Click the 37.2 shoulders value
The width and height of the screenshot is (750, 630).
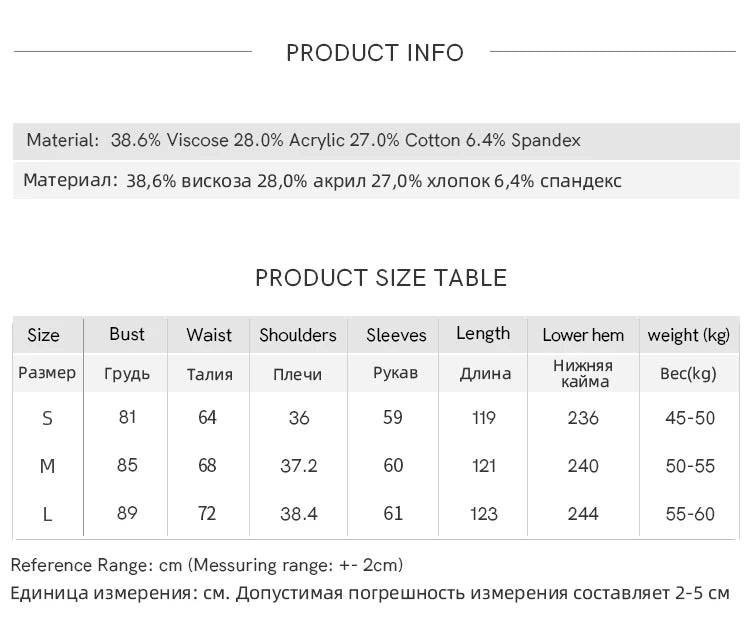(299, 466)
